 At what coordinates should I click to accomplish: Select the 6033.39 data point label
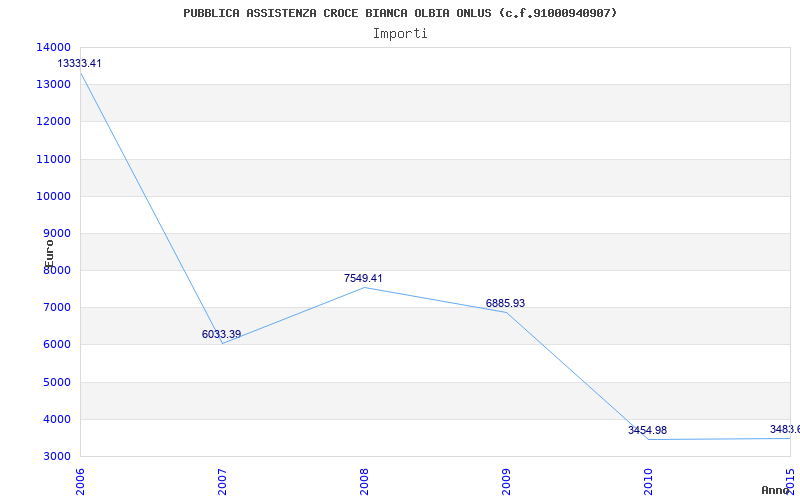click(x=221, y=334)
